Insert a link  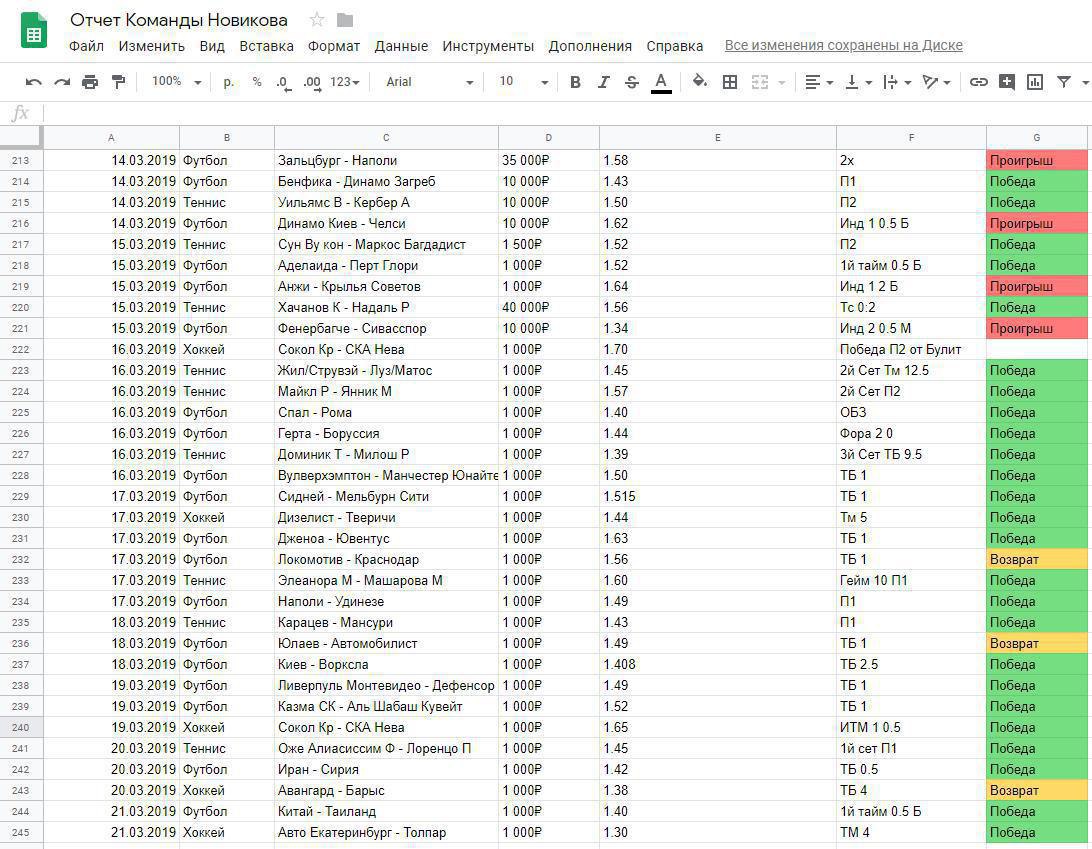tap(978, 82)
